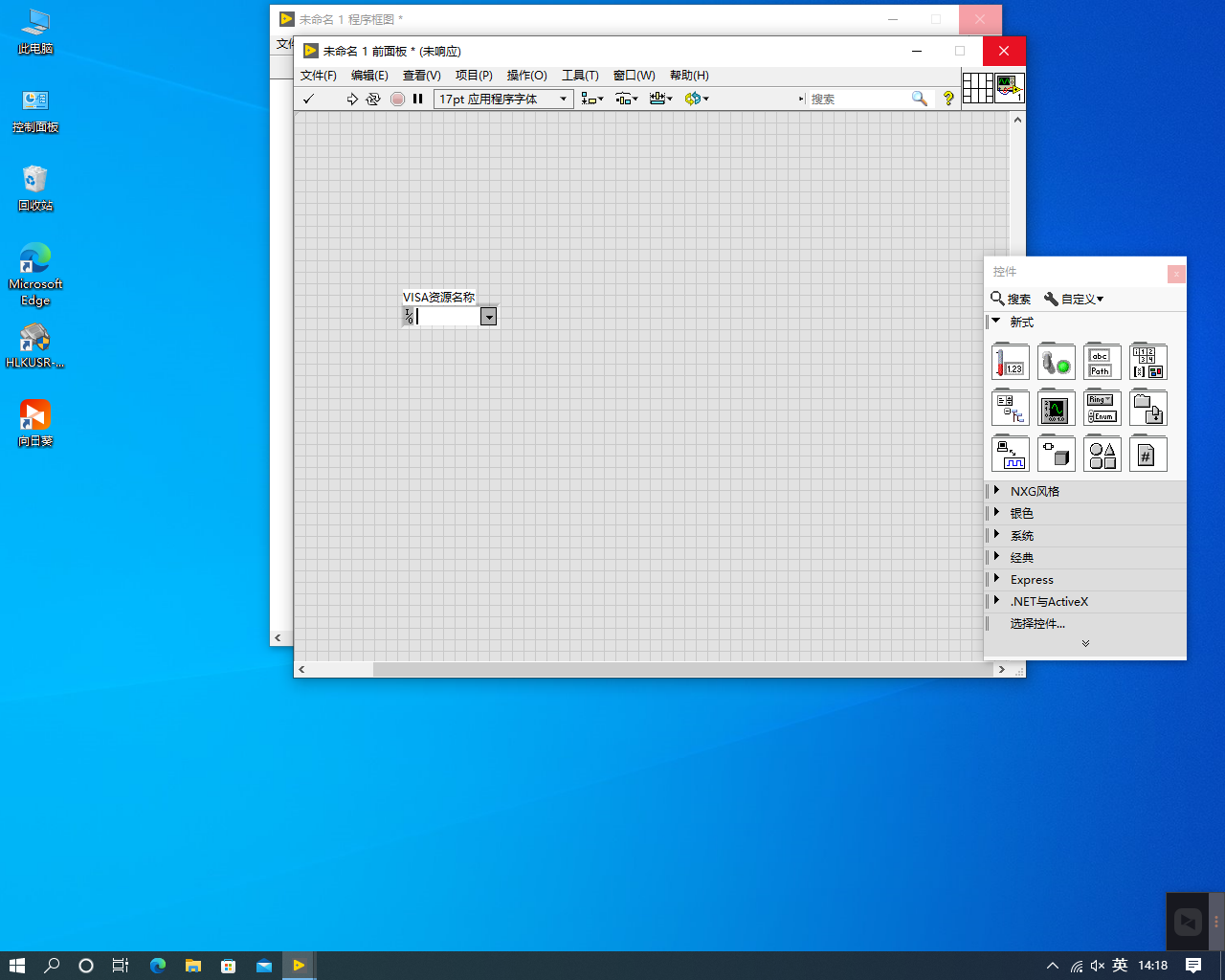
Task: Open the Variant & Class palette
Action: [x=1057, y=454]
